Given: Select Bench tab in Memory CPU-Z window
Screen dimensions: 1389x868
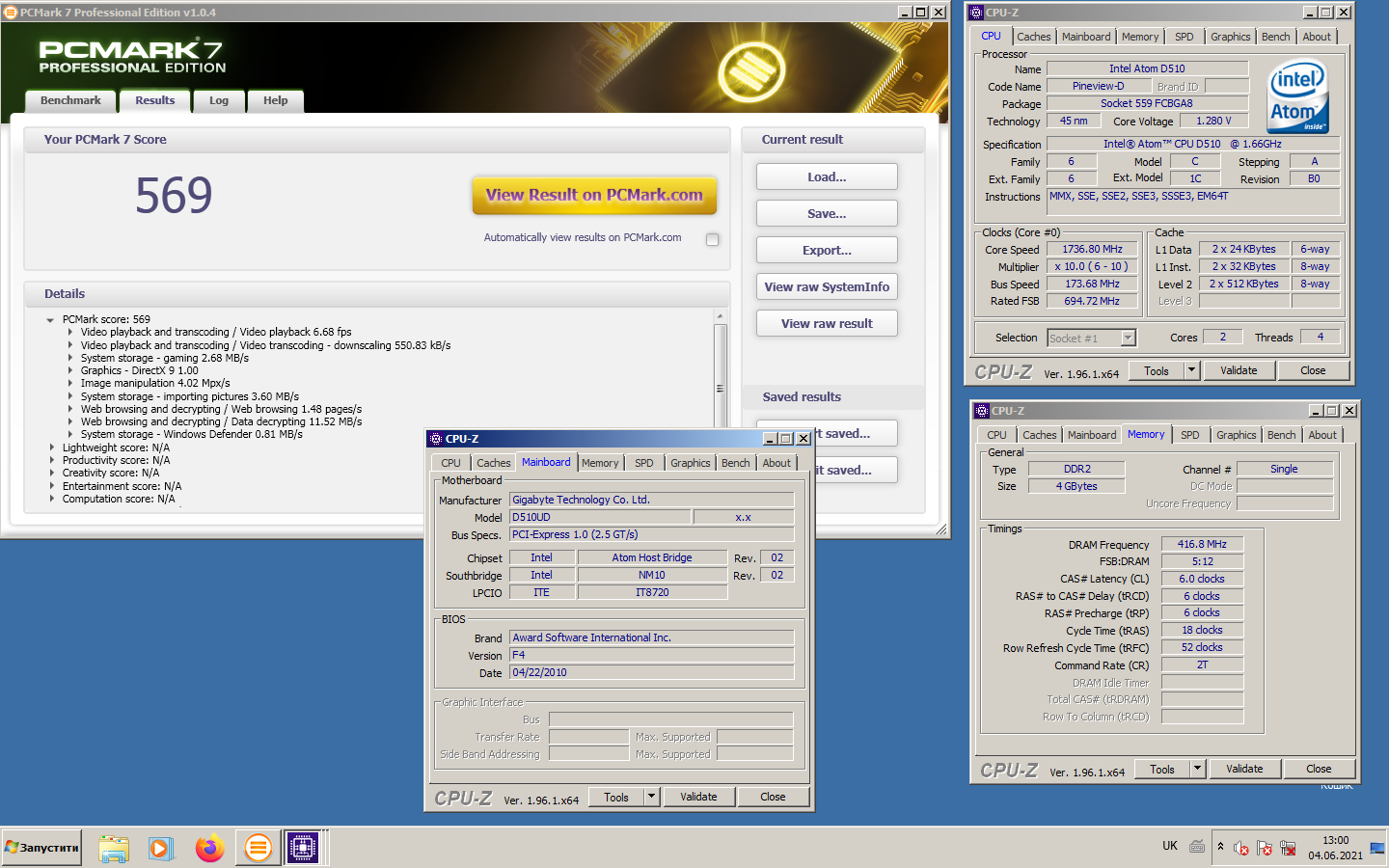Looking at the screenshot, I should pos(1282,435).
